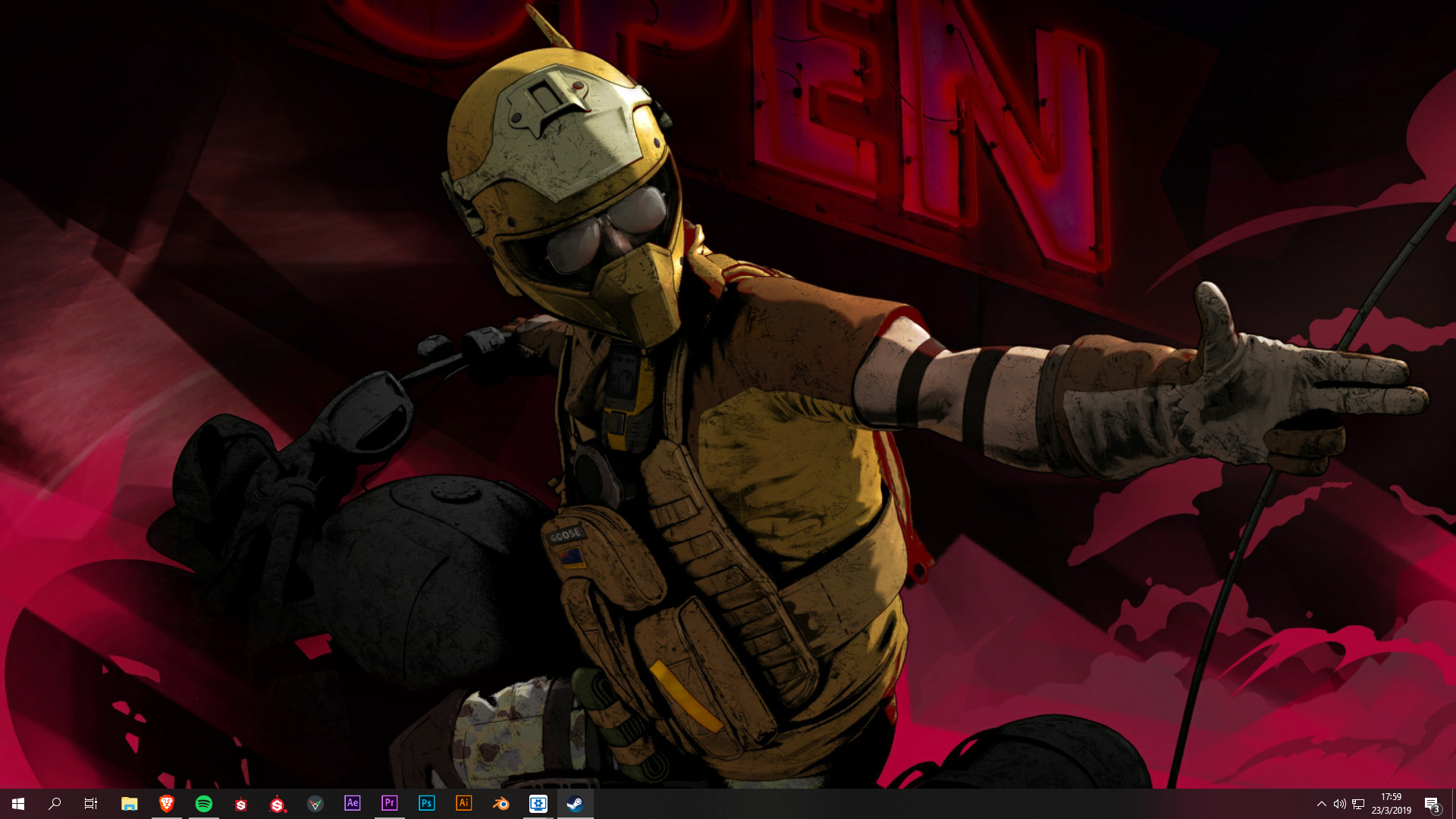This screenshot has height=819, width=1456.
Task: Show hidden system tray icons
Action: [x=1322, y=804]
